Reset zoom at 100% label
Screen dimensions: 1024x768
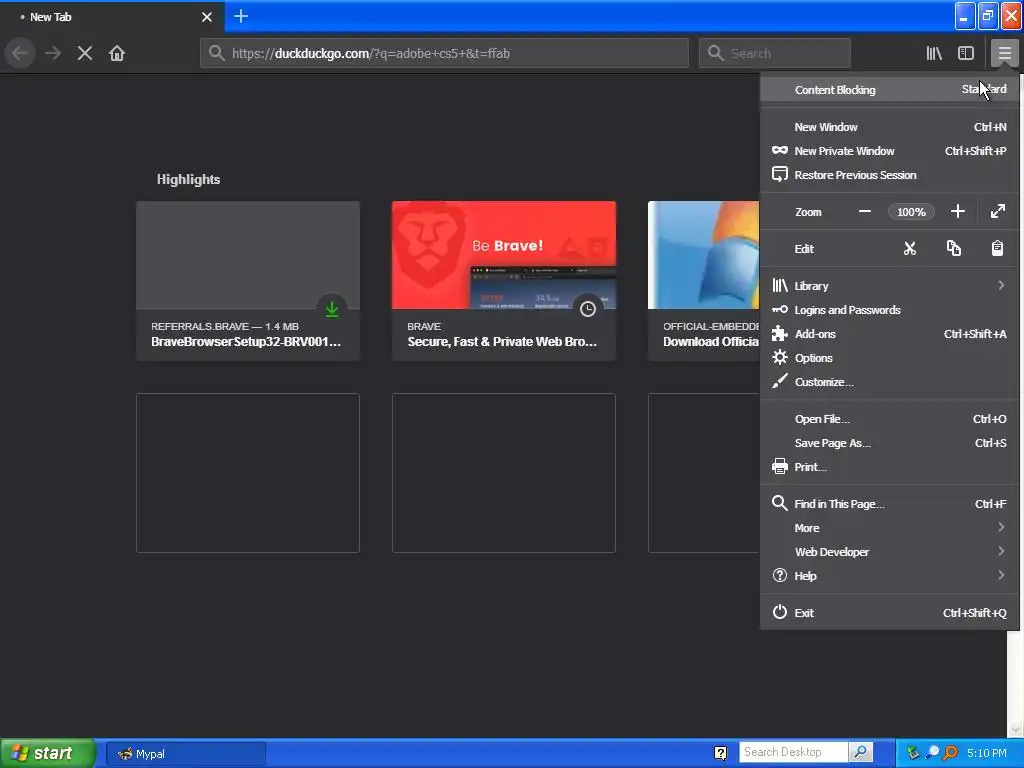(911, 212)
